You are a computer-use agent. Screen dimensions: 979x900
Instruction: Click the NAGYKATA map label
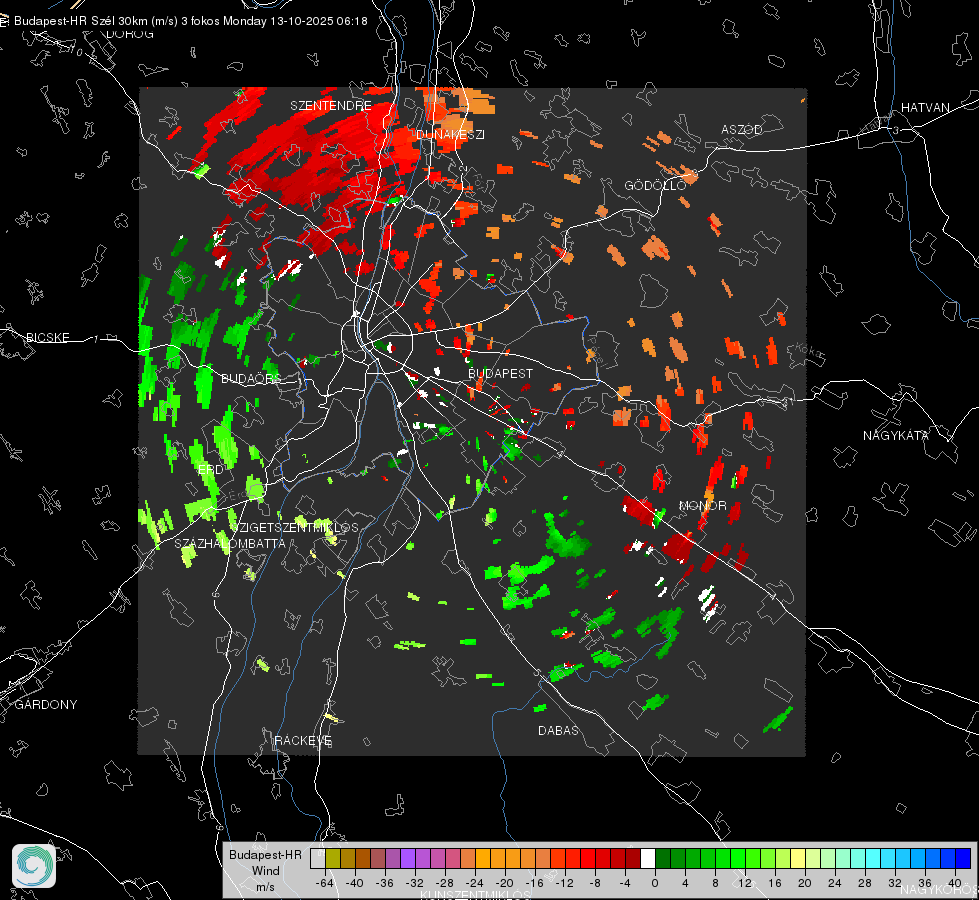895,435
